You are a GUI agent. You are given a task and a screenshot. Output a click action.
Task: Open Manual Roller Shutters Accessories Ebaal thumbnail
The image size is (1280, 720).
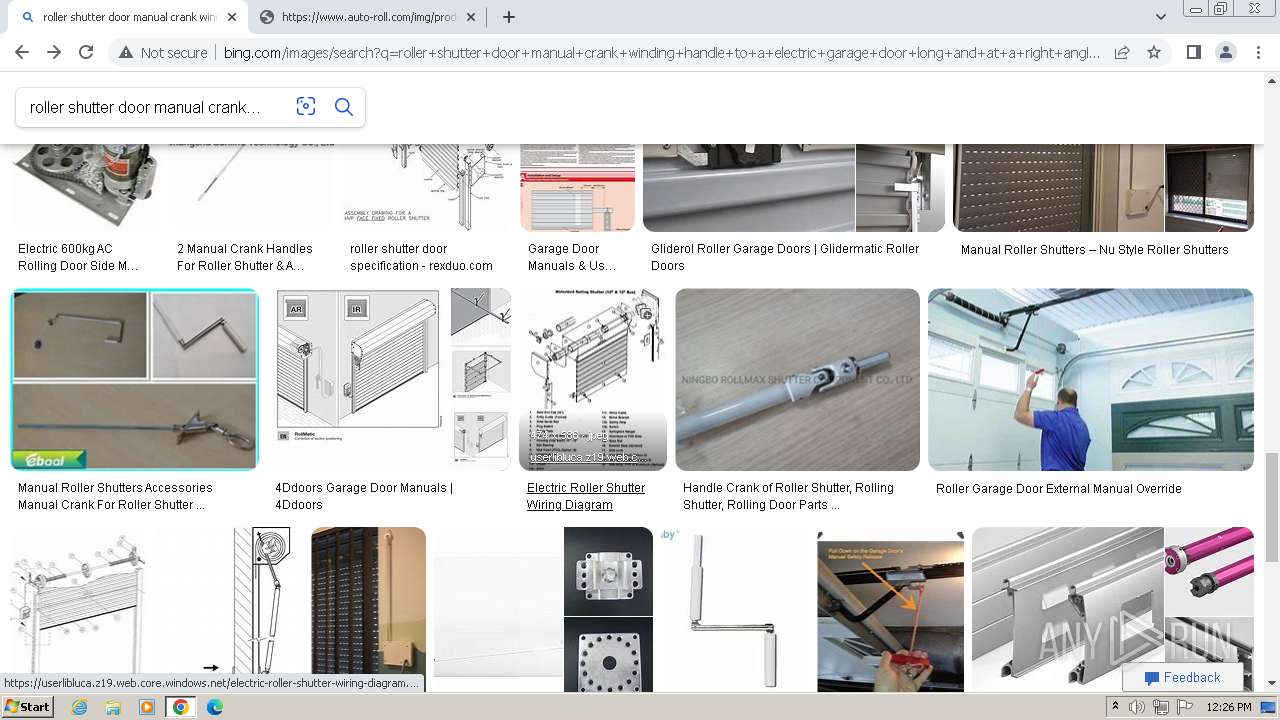(135, 379)
